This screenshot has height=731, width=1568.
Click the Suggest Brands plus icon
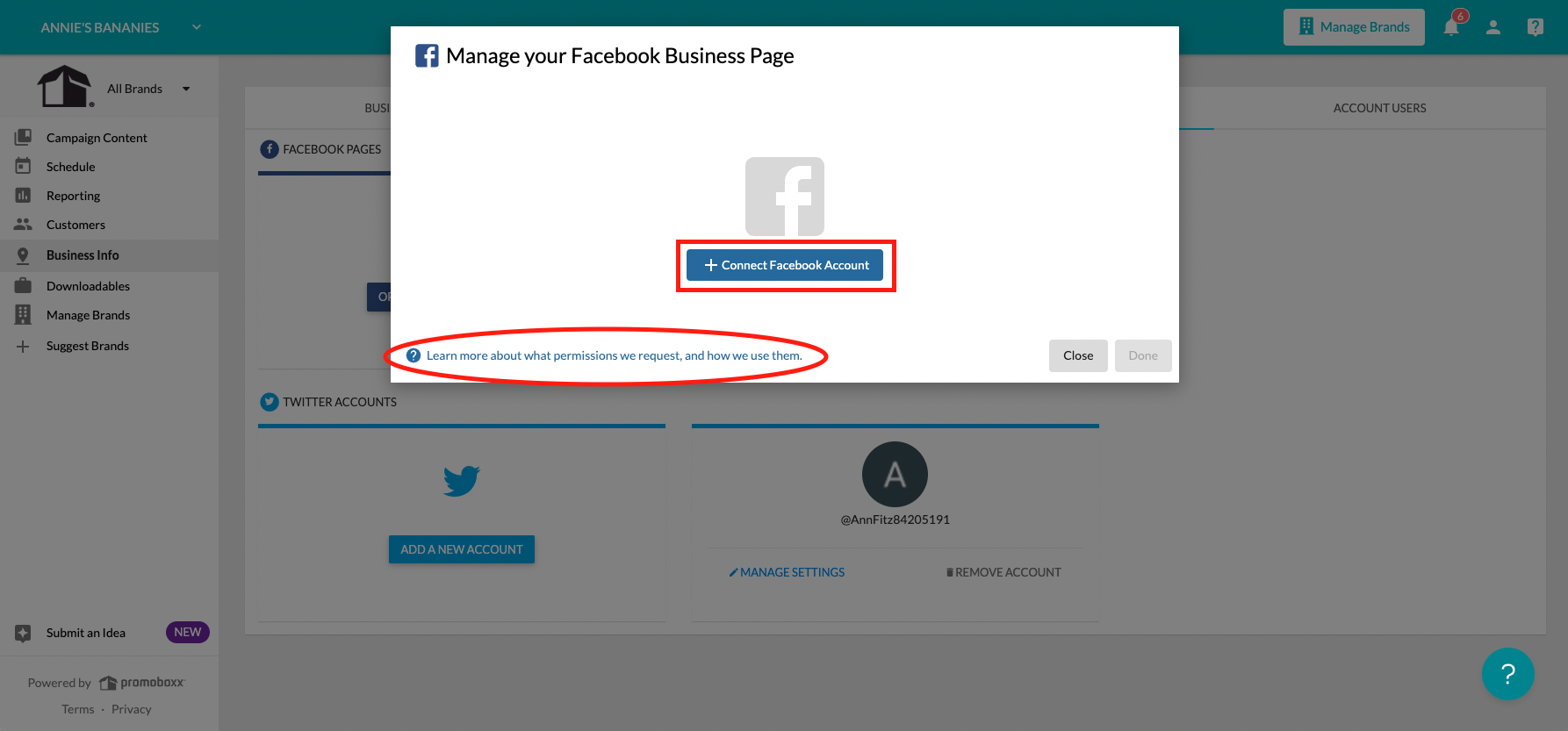click(x=24, y=346)
